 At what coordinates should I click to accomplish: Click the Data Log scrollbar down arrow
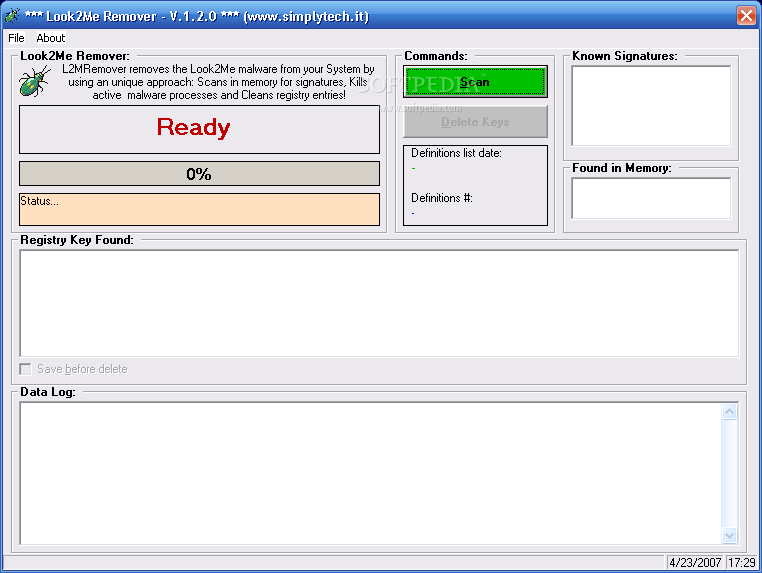[729, 535]
